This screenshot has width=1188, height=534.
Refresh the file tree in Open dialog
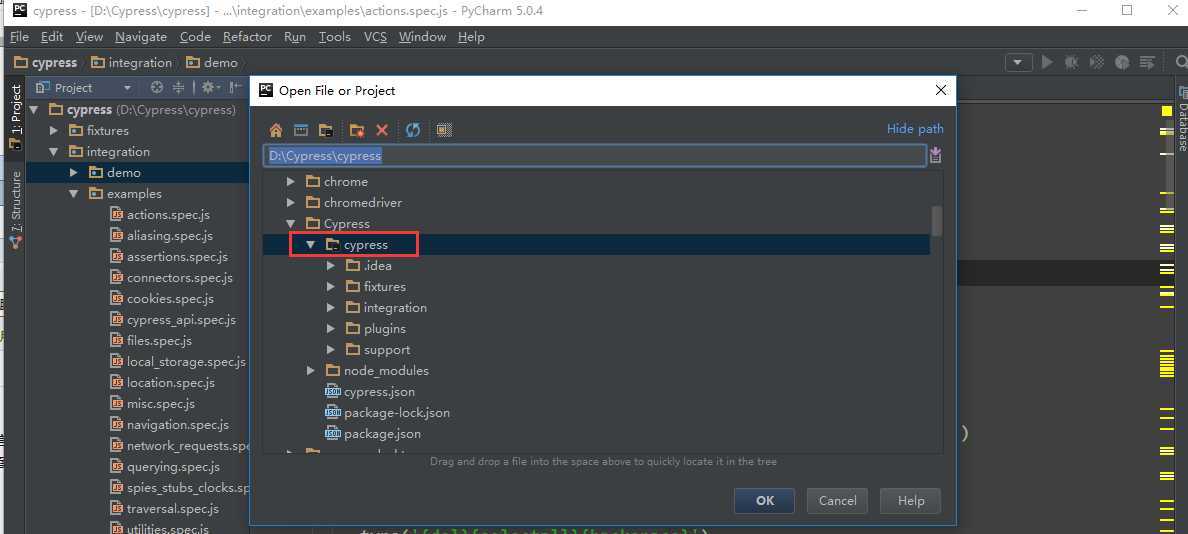coord(413,130)
